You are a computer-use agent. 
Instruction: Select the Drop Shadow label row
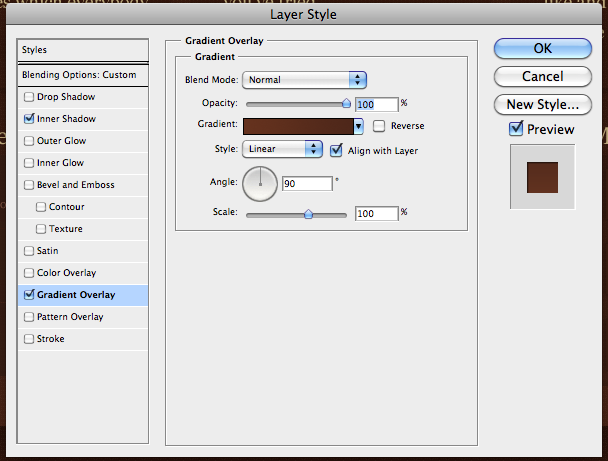click(x=83, y=97)
